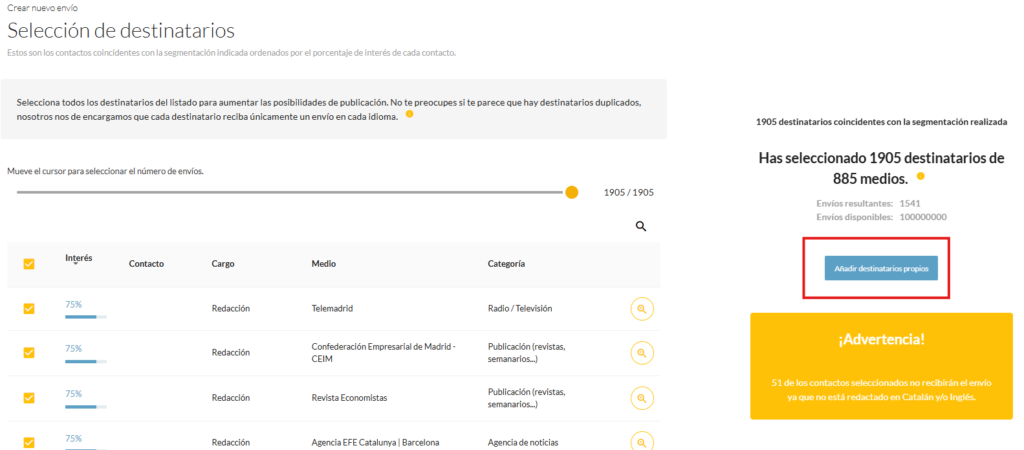Click the yellow ¡Advertencia! warning box

click(881, 365)
